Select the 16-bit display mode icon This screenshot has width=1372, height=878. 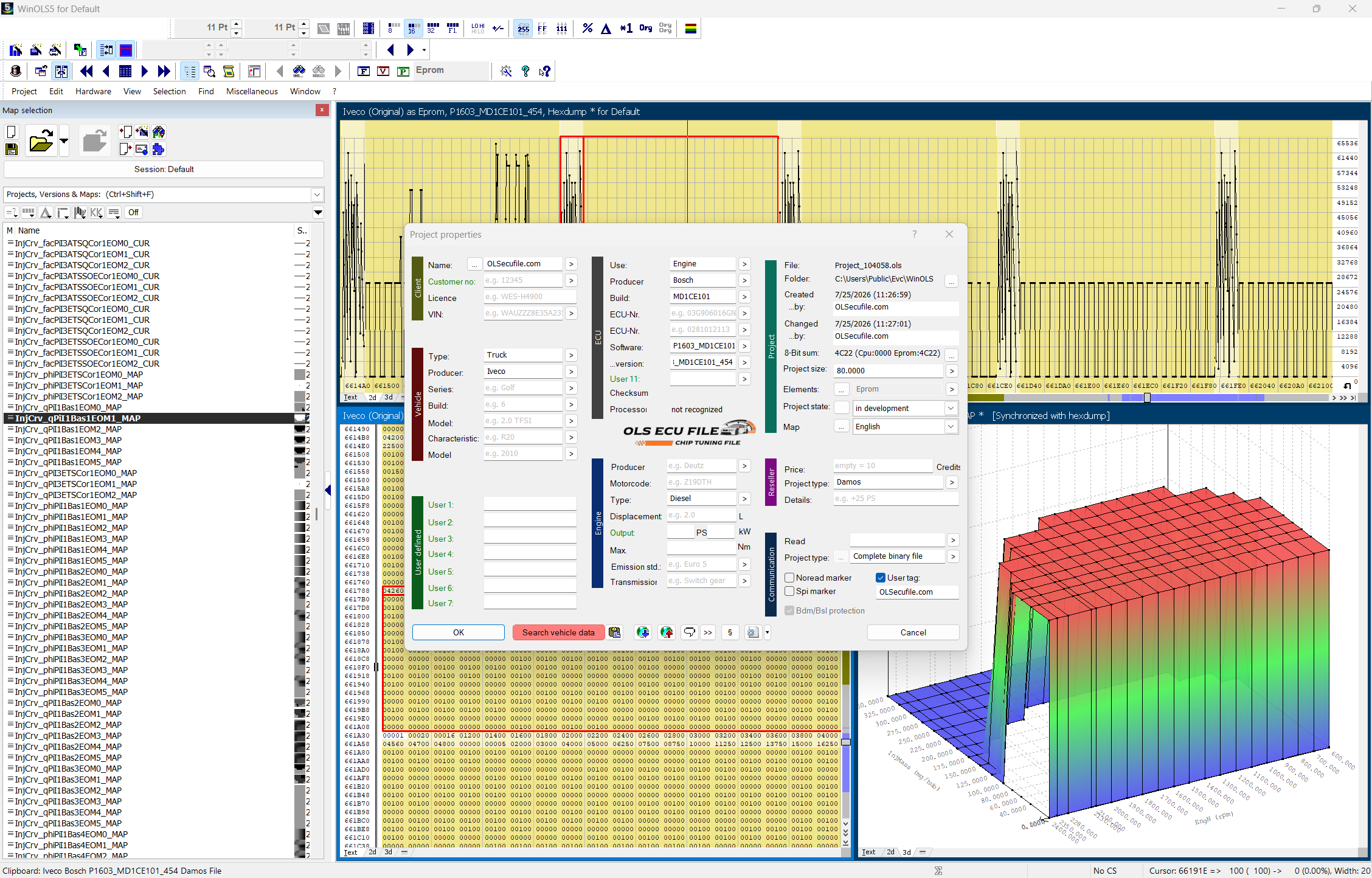point(413,28)
